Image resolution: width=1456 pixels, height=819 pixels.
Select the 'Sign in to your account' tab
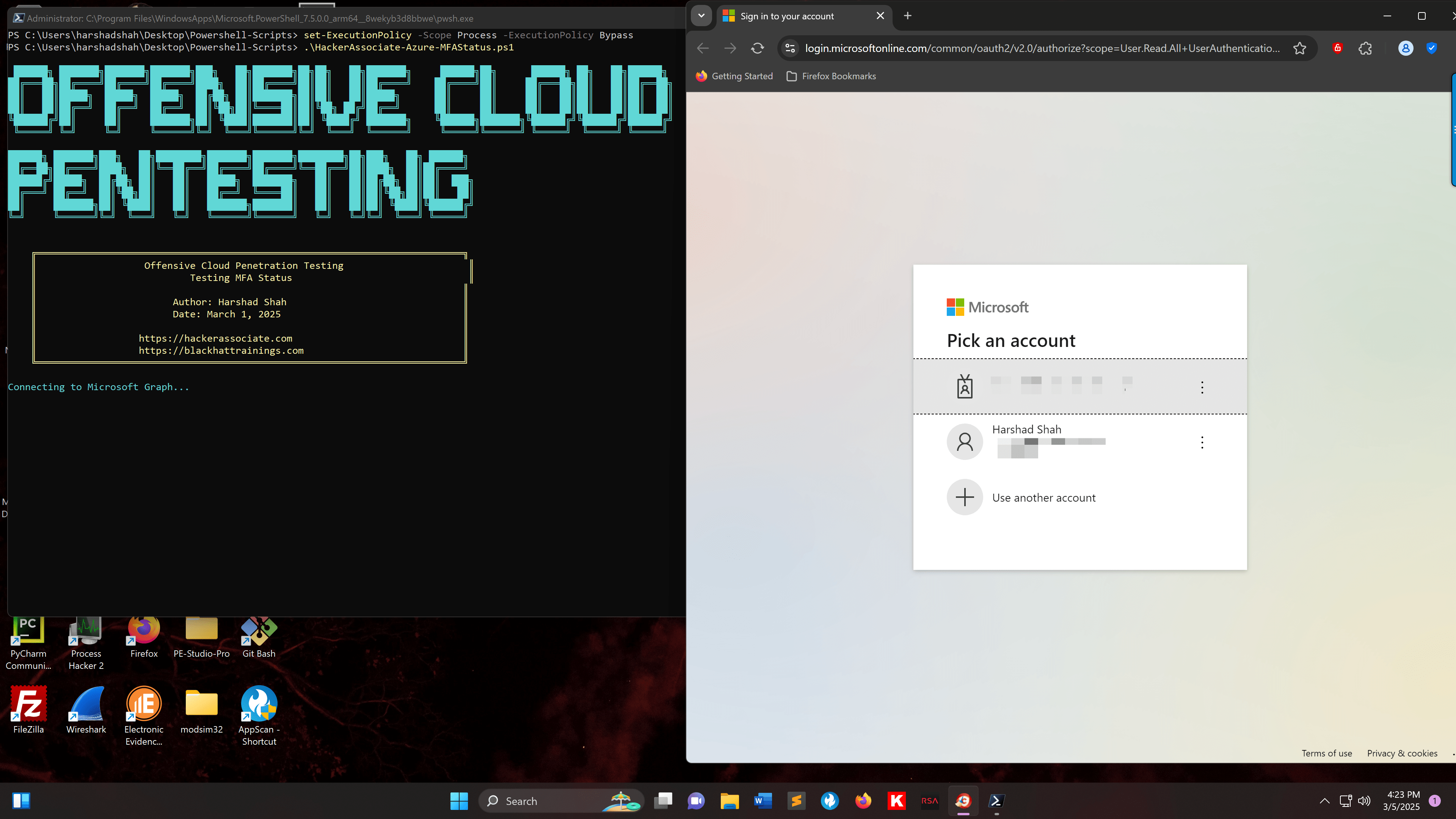804,16
